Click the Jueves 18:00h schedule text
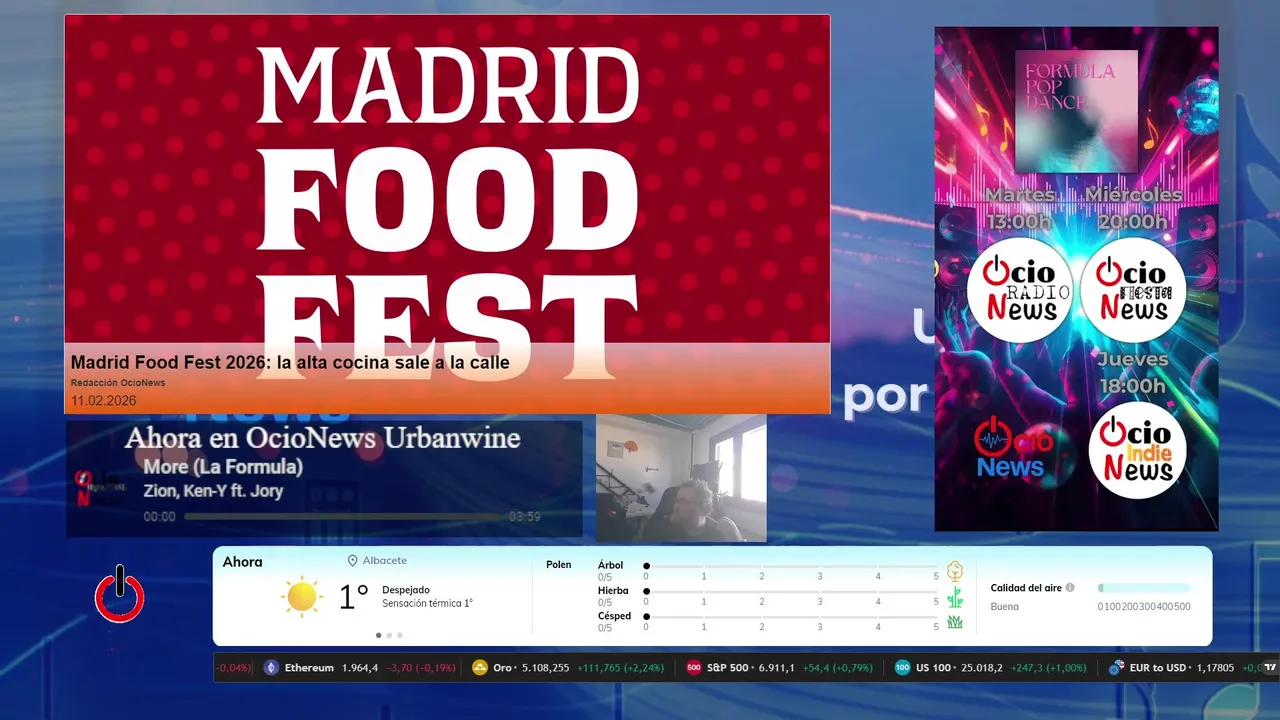The image size is (1280, 720). click(x=1133, y=372)
